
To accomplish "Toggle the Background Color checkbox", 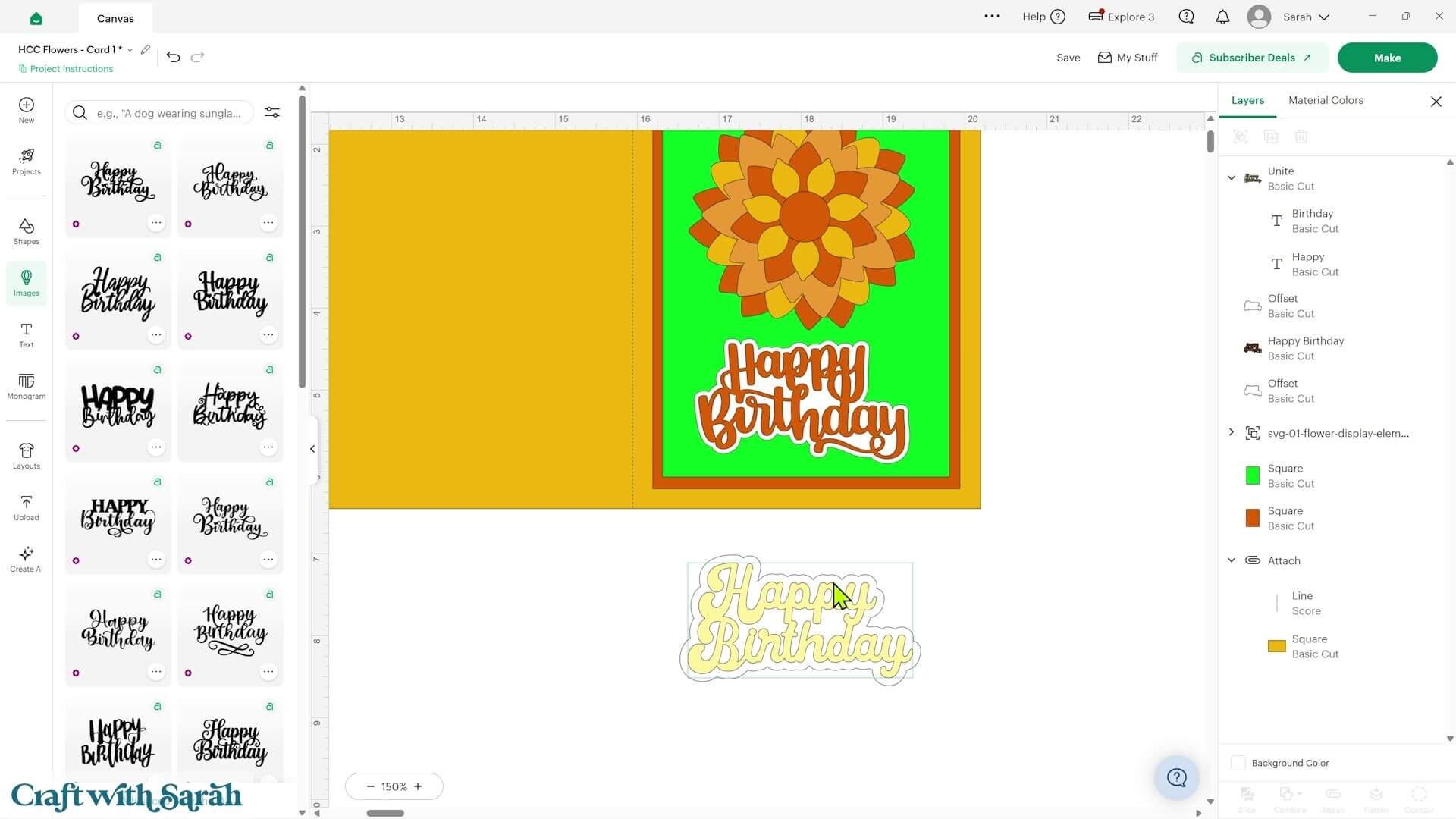I will [x=1238, y=763].
